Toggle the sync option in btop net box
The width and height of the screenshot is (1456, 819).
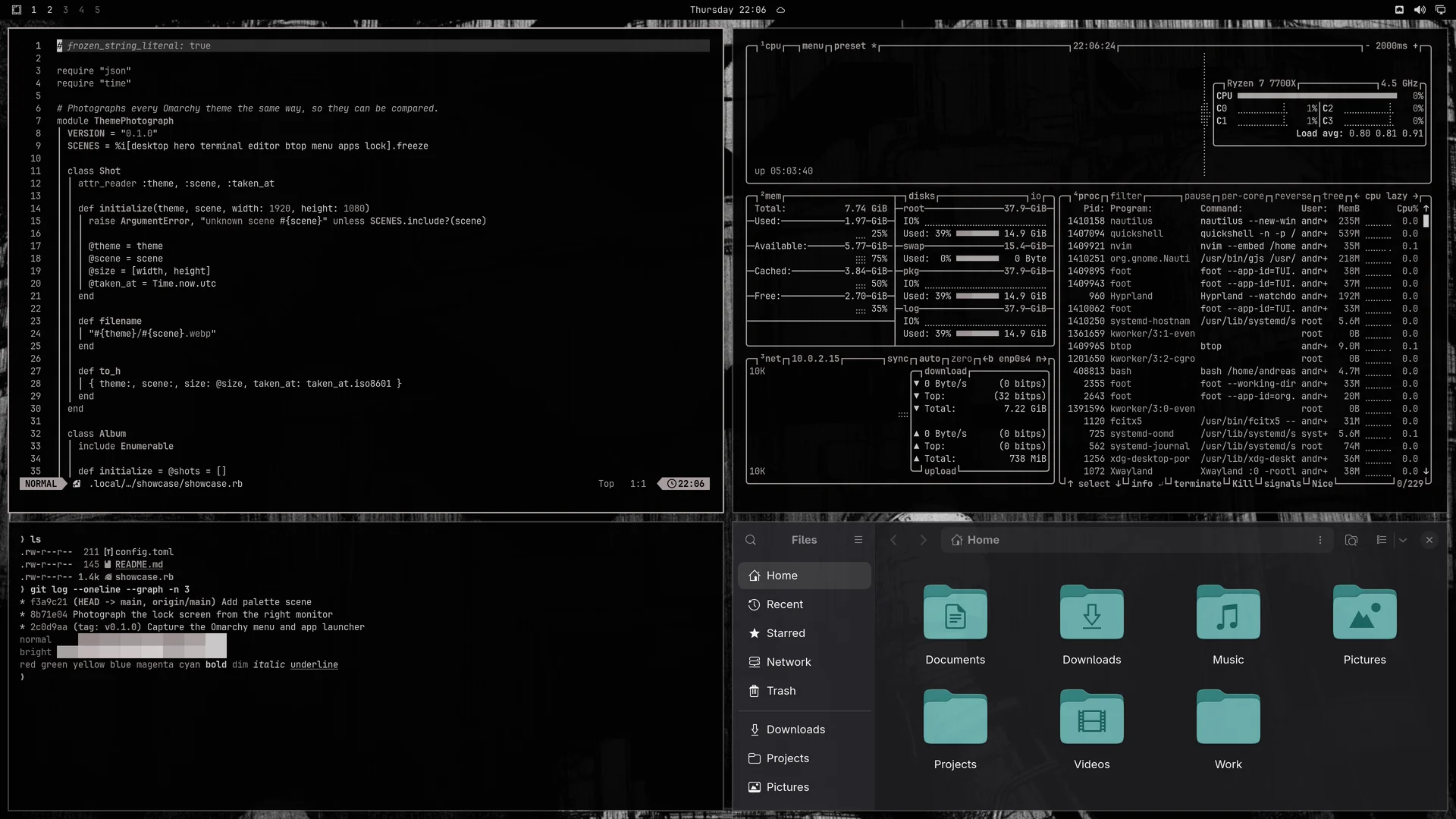898,359
